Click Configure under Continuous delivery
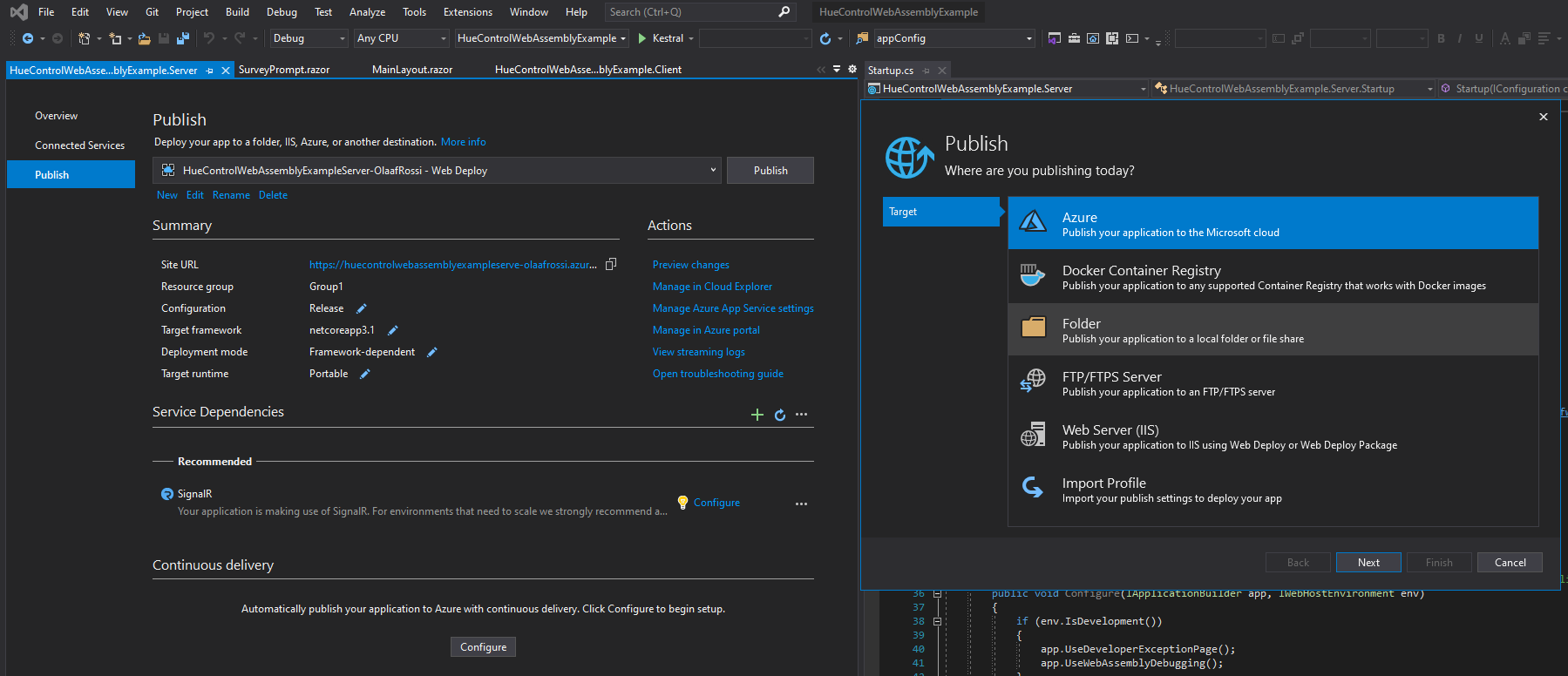Image resolution: width=1568 pixels, height=676 pixels. click(x=483, y=647)
